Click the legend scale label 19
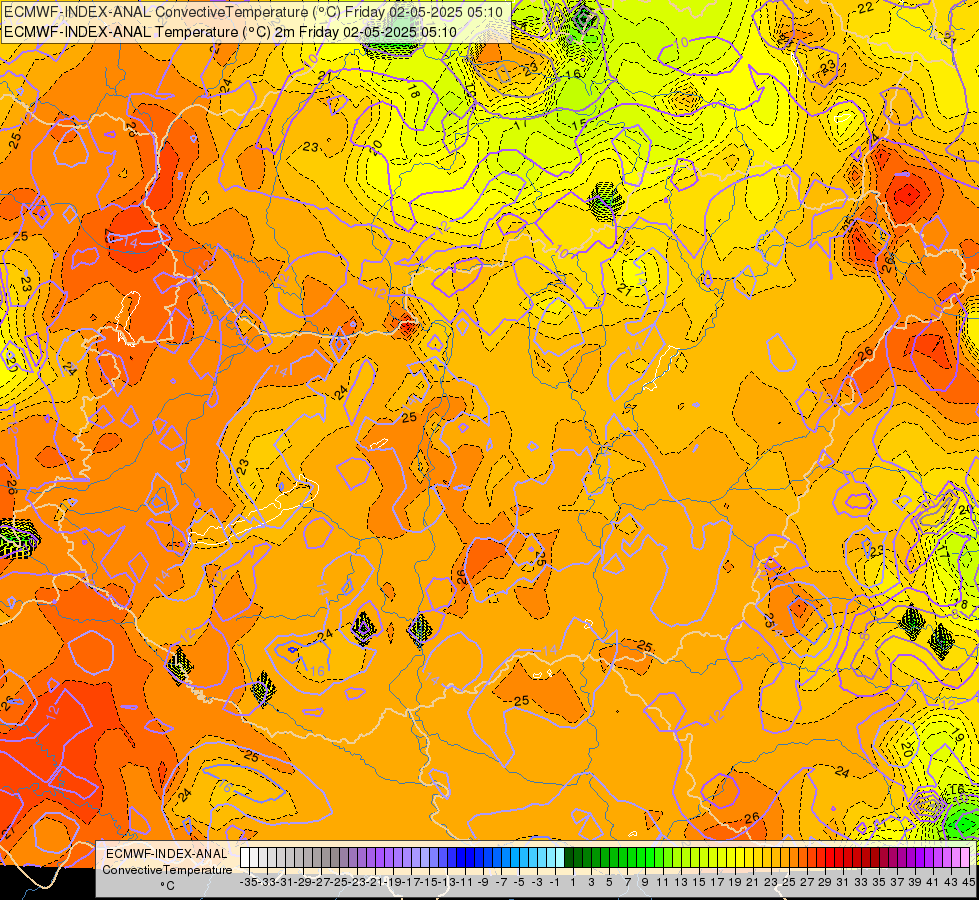The image size is (979, 900). (735, 882)
